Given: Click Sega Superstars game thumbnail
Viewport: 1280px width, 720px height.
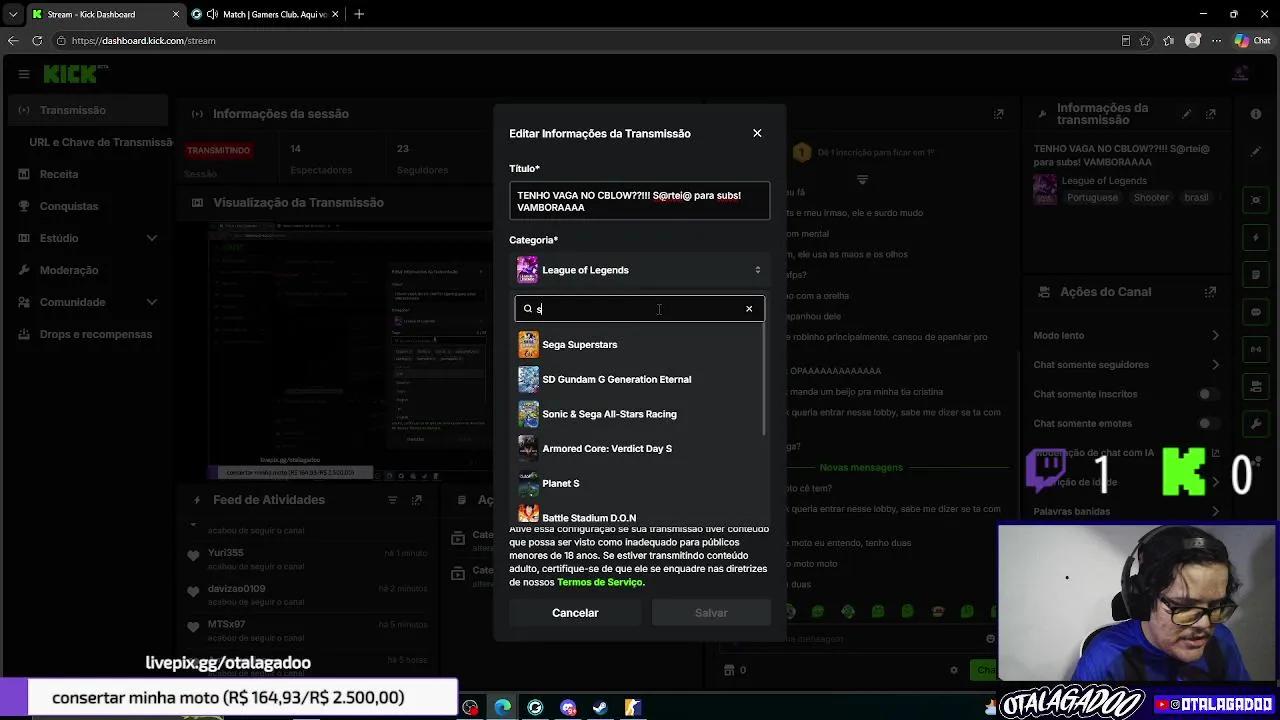Looking at the screenshot, I should [528, 344].
